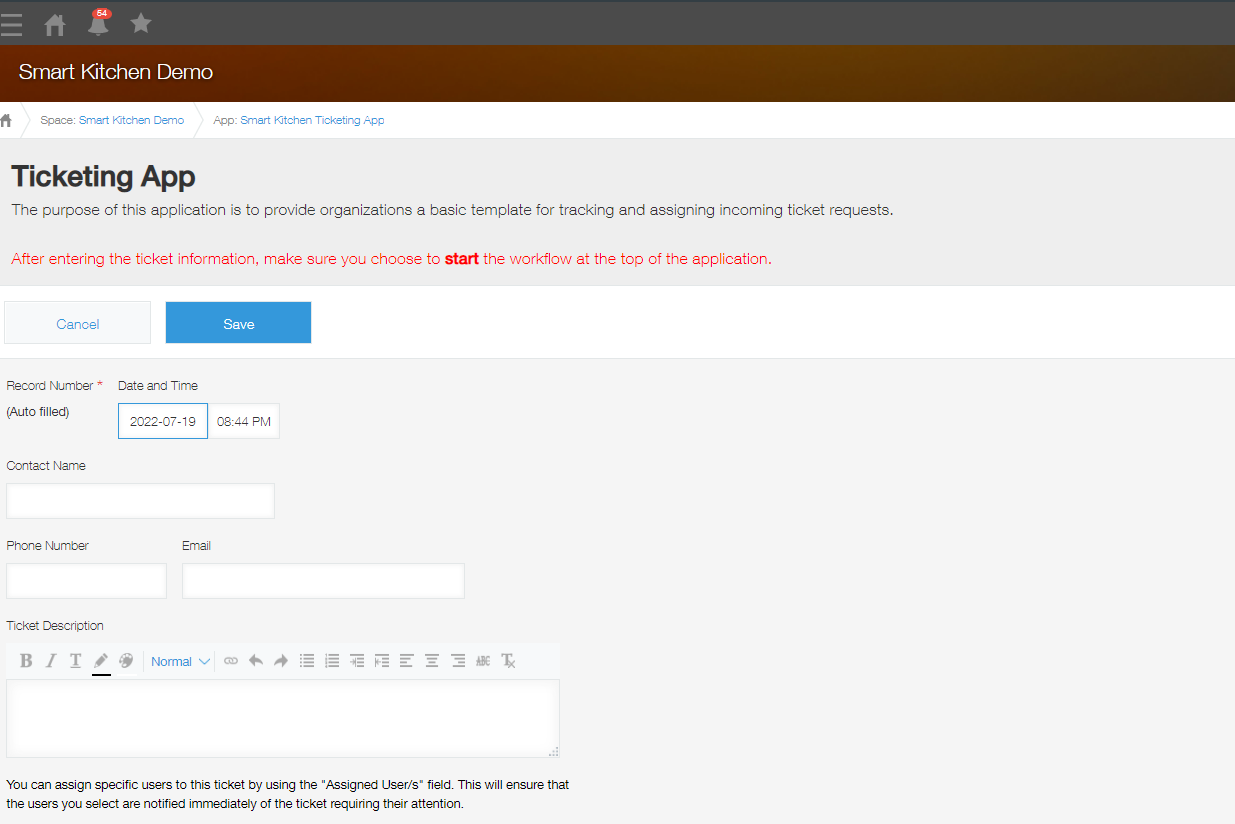This screenshot has height=824, width=1235.
Task: Insert a bulleted list
Action: click(307, 661)
